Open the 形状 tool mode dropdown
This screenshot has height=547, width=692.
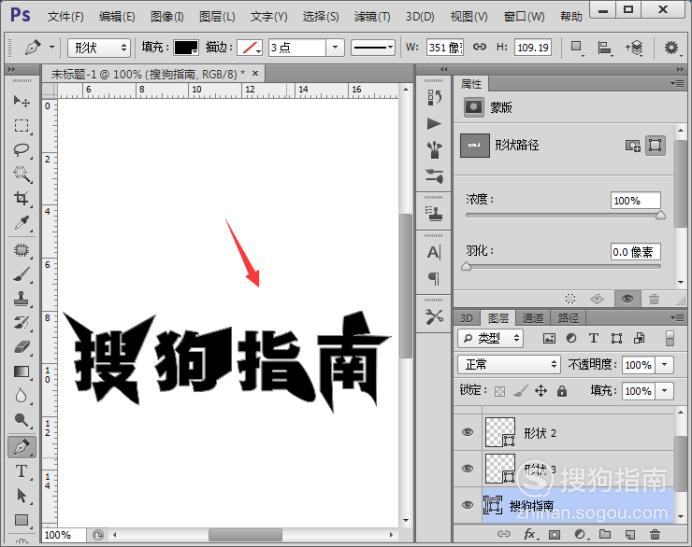[99, 47]
